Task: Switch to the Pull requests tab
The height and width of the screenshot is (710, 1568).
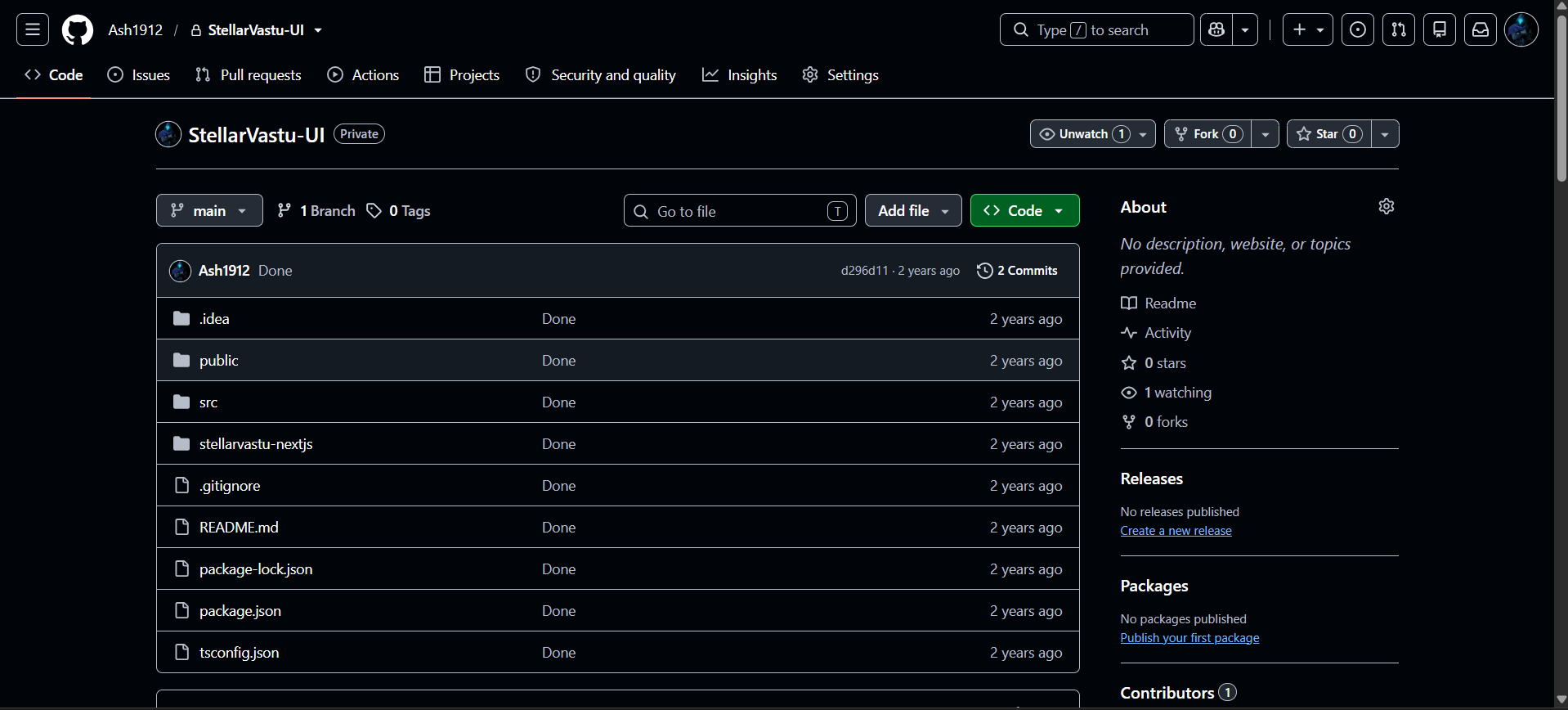Action: click(x=249, y=75)
